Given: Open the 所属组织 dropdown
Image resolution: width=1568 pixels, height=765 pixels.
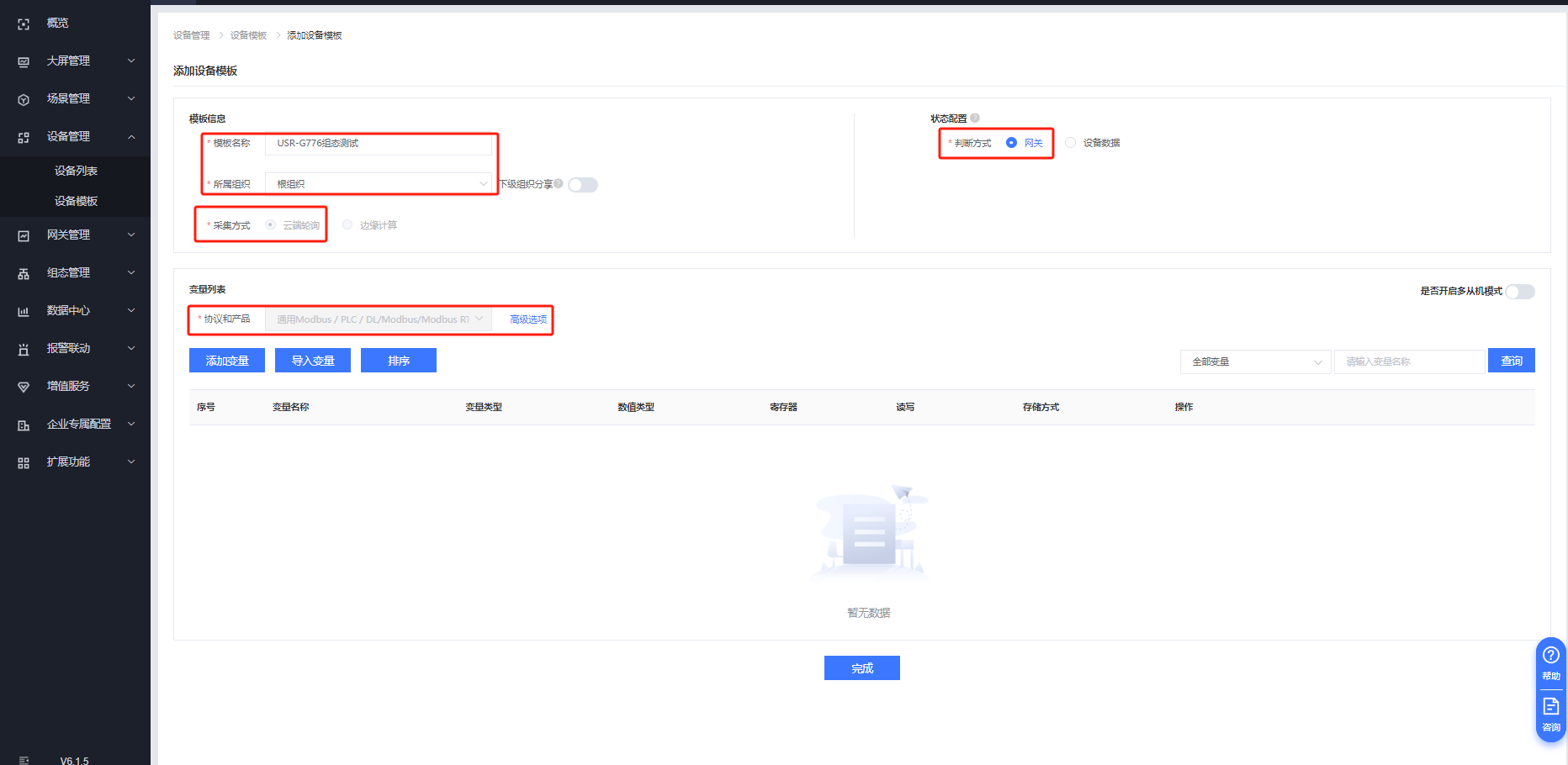Looking at the screenshot, I should tap(378, 184).
